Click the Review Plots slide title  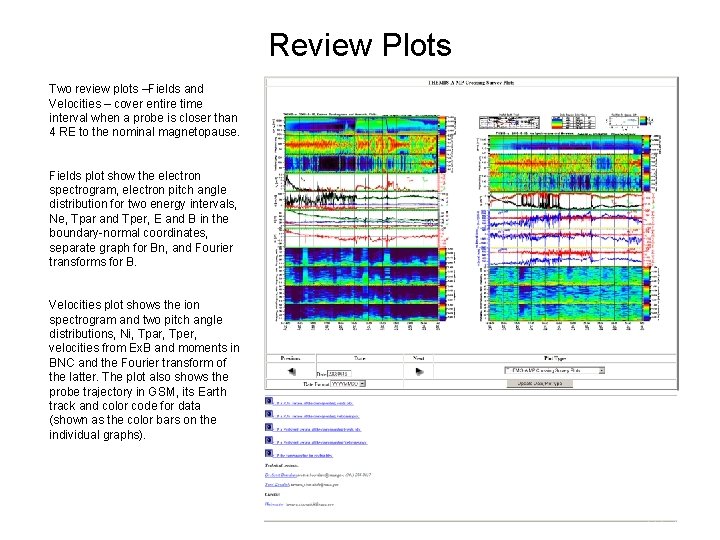click(360, 45)
